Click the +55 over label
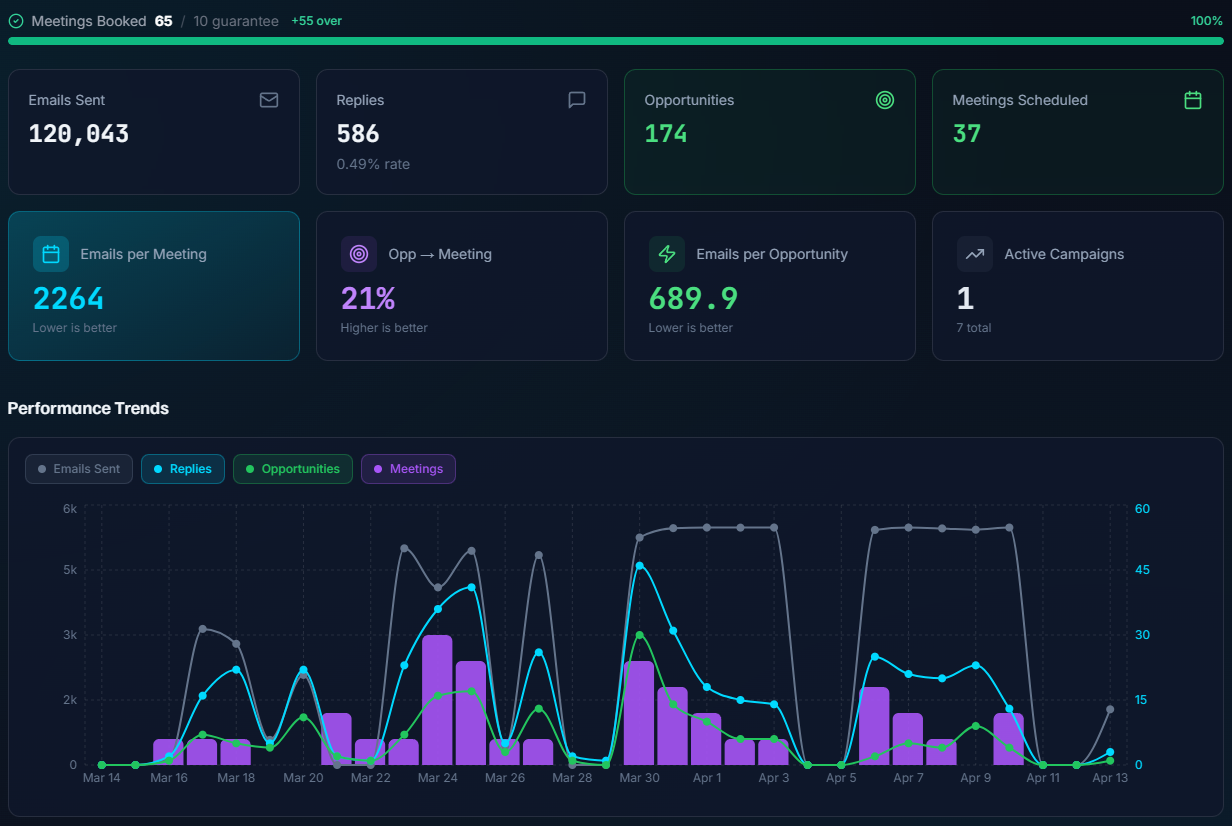Viewport: 1232px width, 826px height. (316, 21)
